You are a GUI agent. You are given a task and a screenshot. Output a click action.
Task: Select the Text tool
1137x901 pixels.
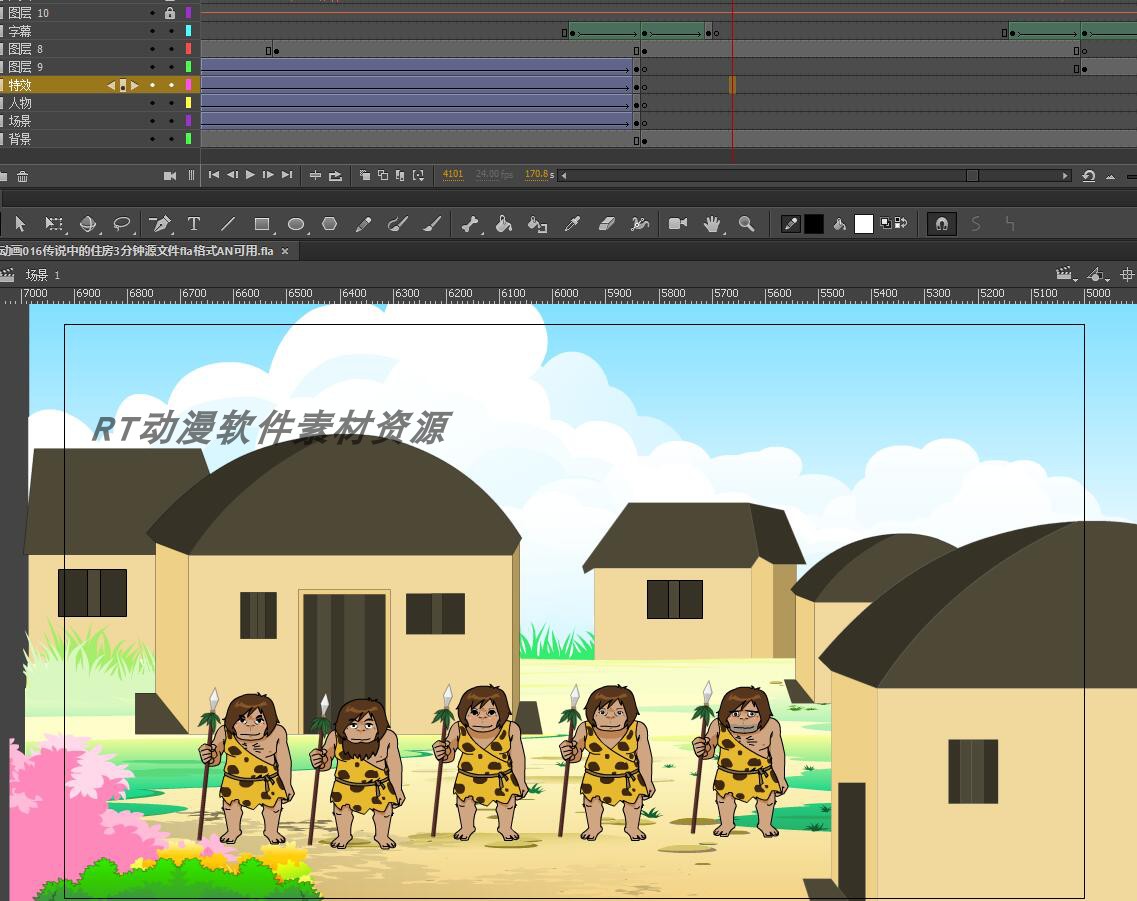point(194,224)
